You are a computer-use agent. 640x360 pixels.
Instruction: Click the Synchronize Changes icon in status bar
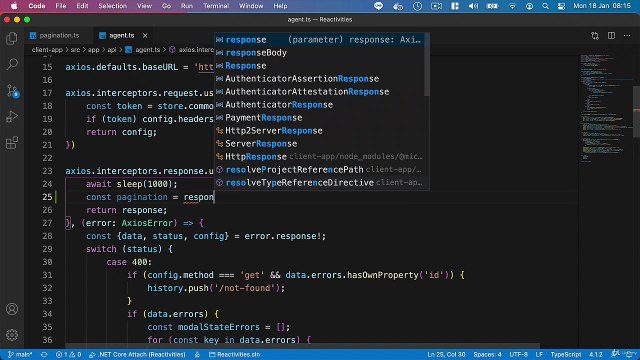(44, 355)
